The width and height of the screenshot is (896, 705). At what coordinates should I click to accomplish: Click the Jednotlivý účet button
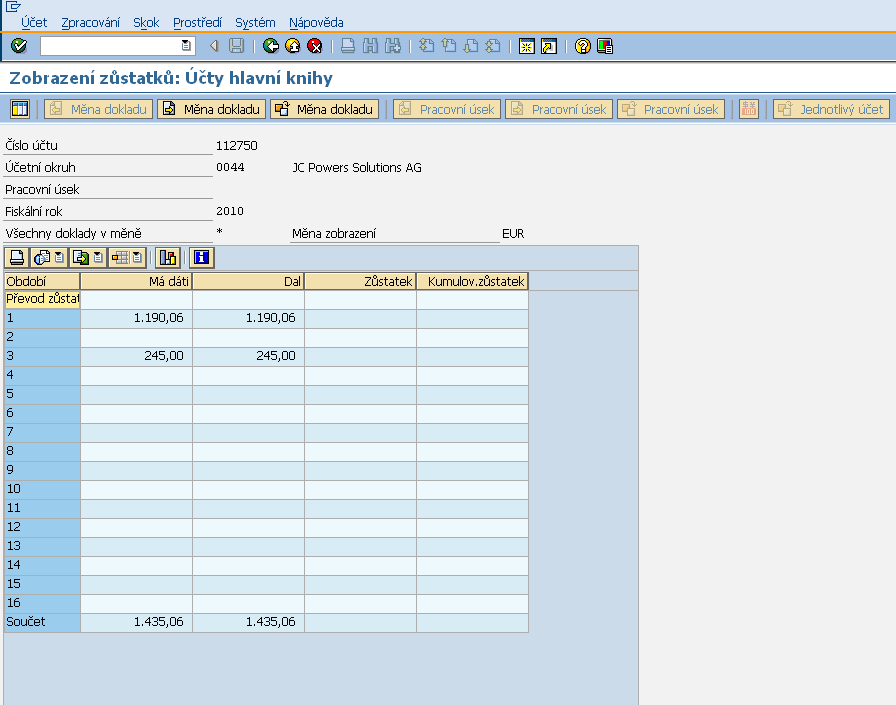tap(831, 109)
